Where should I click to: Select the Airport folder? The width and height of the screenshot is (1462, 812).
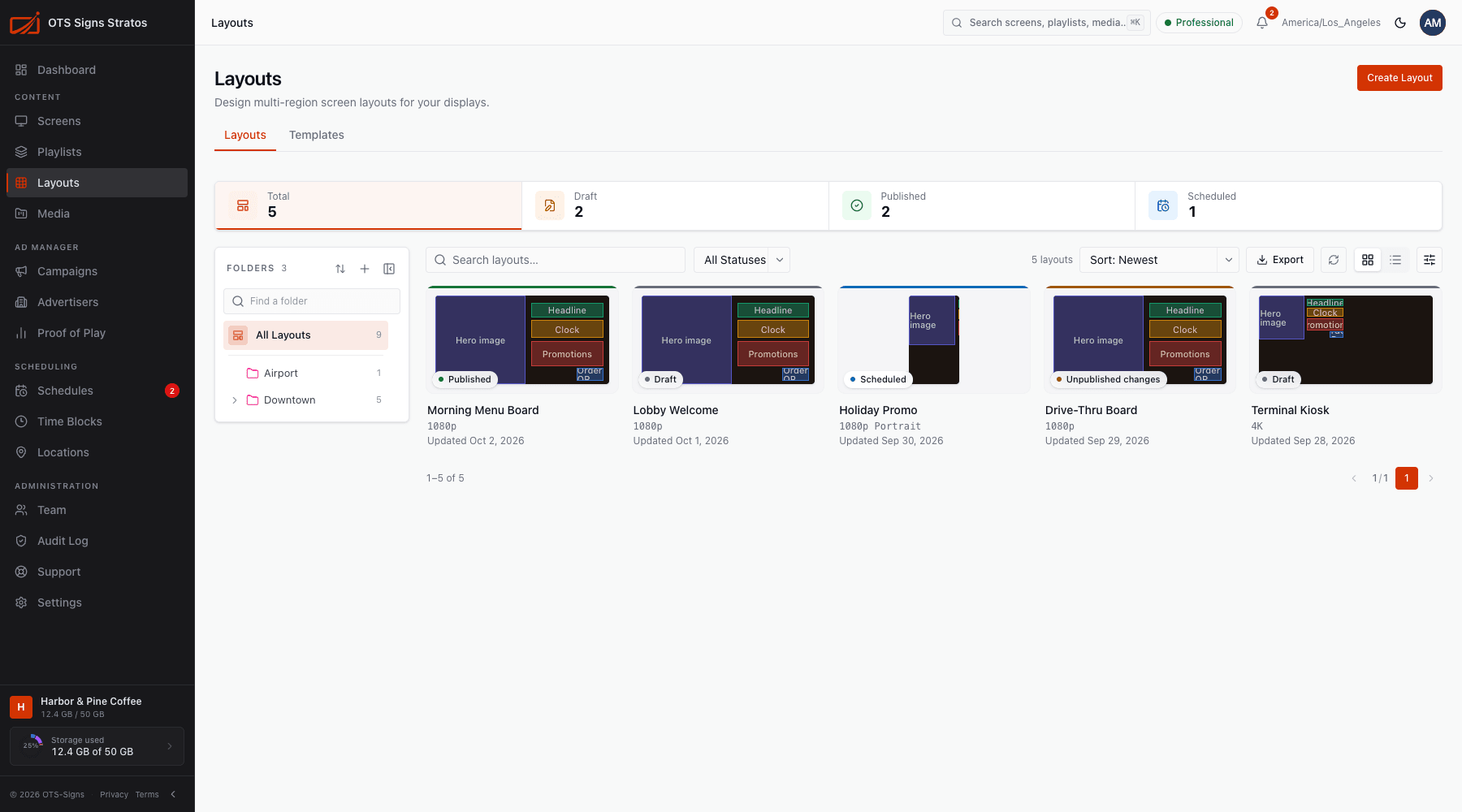point(305,374)
